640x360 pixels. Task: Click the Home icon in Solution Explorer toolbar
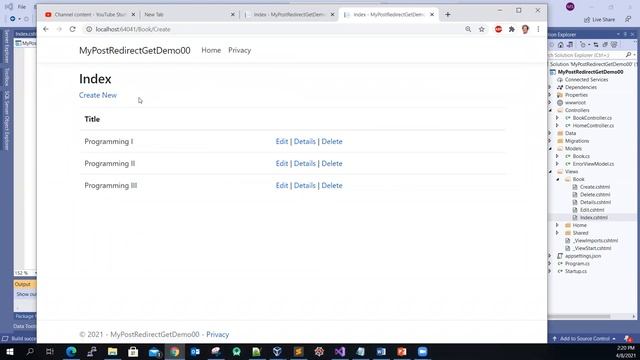pos(561,45)
